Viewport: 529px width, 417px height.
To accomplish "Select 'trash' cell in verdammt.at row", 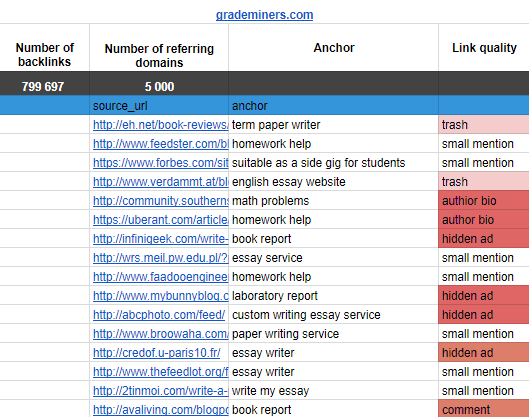I will point(484,182).
